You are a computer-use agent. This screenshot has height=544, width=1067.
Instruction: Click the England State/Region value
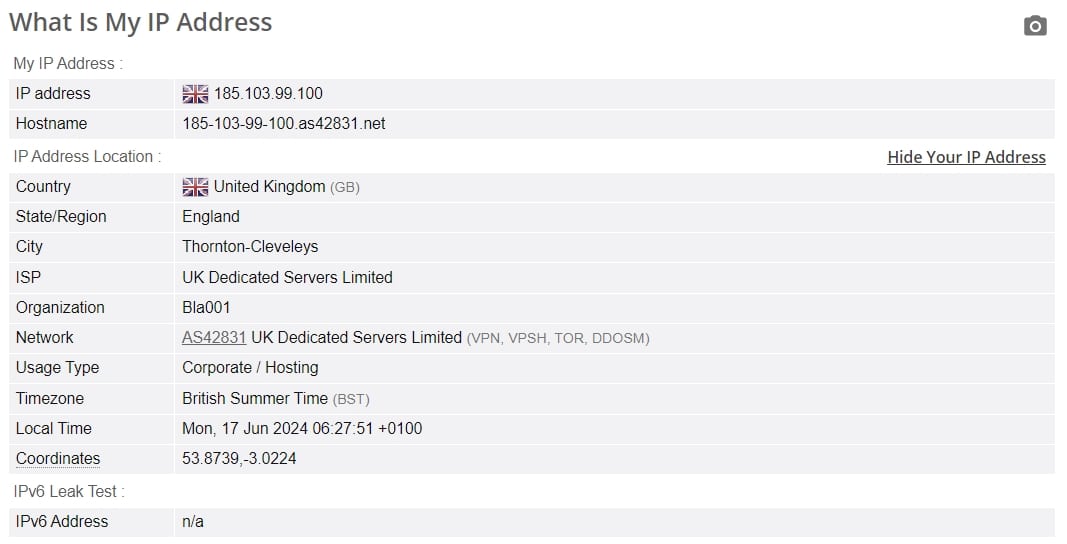210,217
